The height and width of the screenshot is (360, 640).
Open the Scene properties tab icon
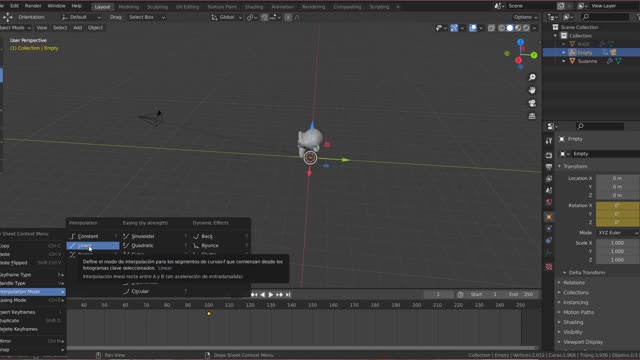549,191
